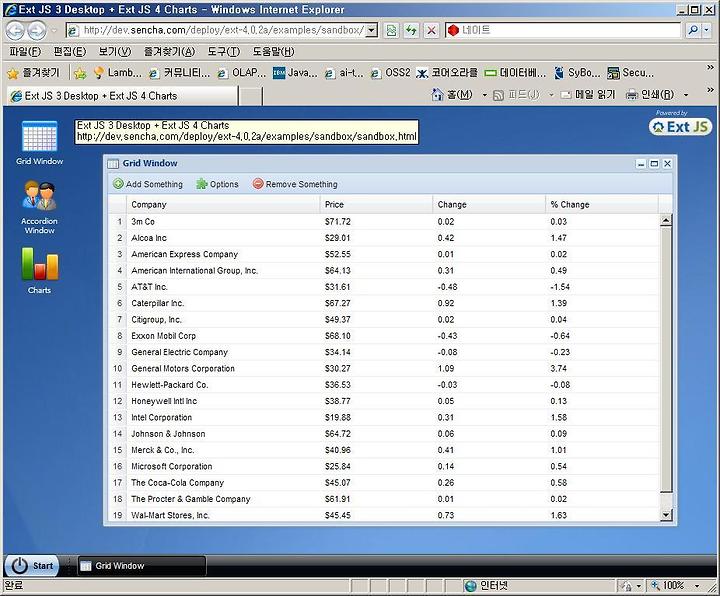The height and width of the screenshot is (596, 720).
Task: Open the OSS2 favorites bookmark
Action: pos(391,73)
